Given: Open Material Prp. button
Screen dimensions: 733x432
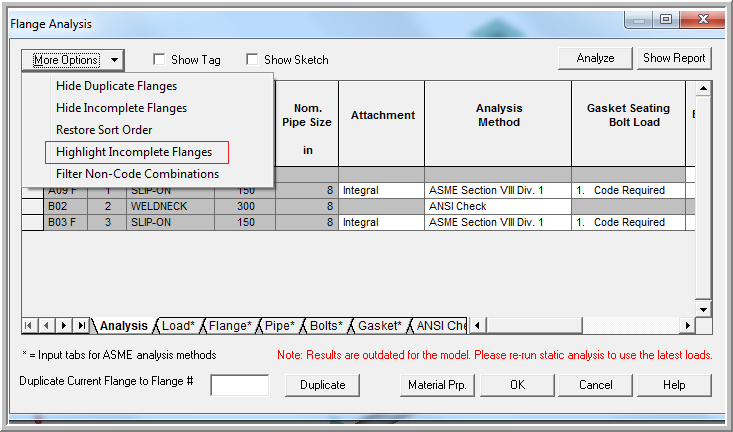Looking at the screenshot, I should 437,385.
